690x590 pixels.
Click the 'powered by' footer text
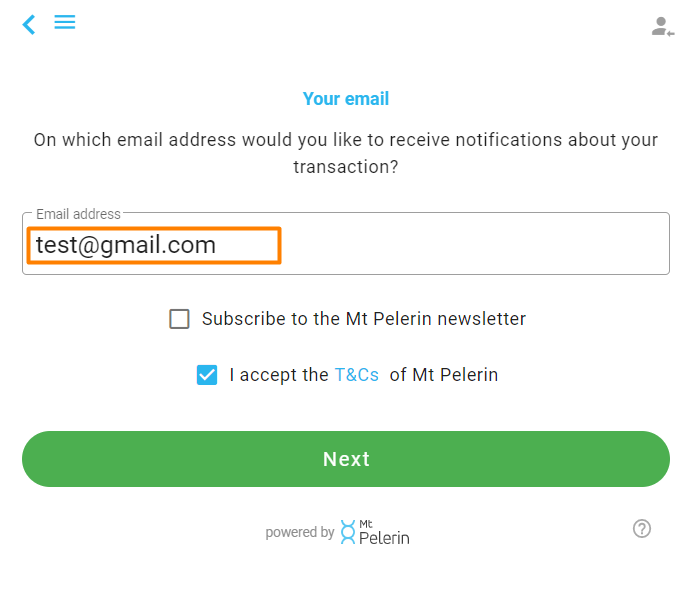point(300,532)
